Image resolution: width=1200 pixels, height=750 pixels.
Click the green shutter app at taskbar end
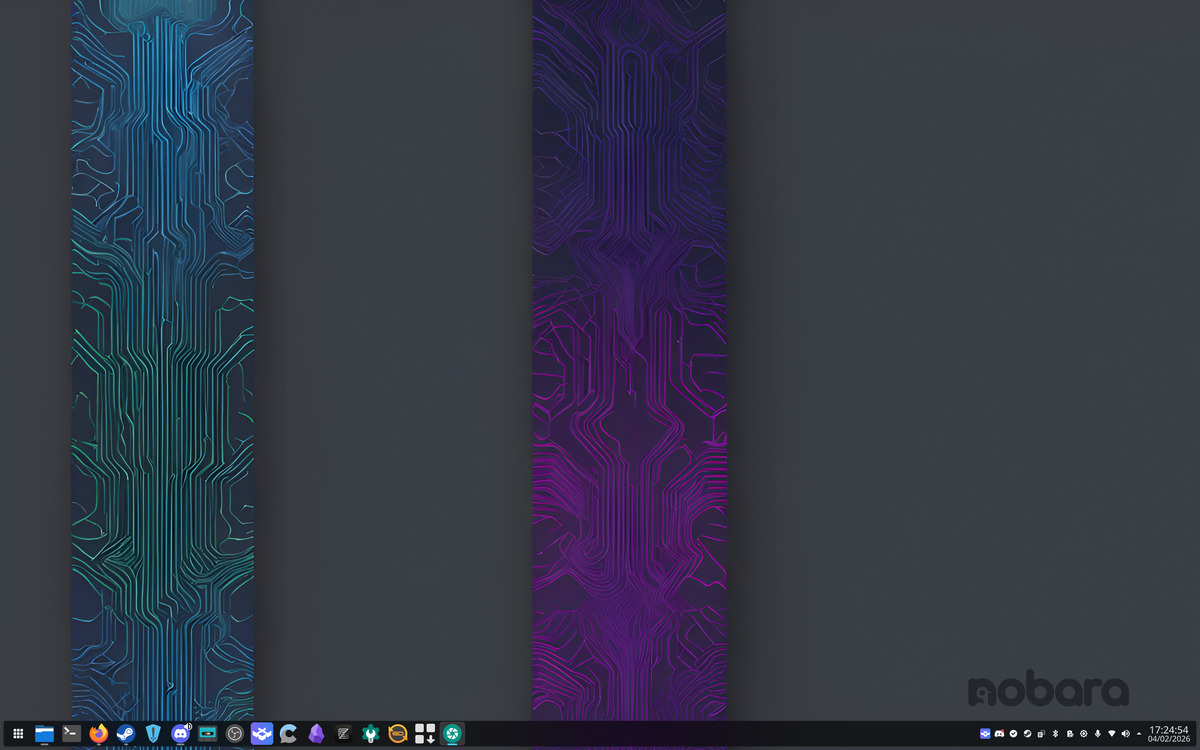click(x=452, y=733)
